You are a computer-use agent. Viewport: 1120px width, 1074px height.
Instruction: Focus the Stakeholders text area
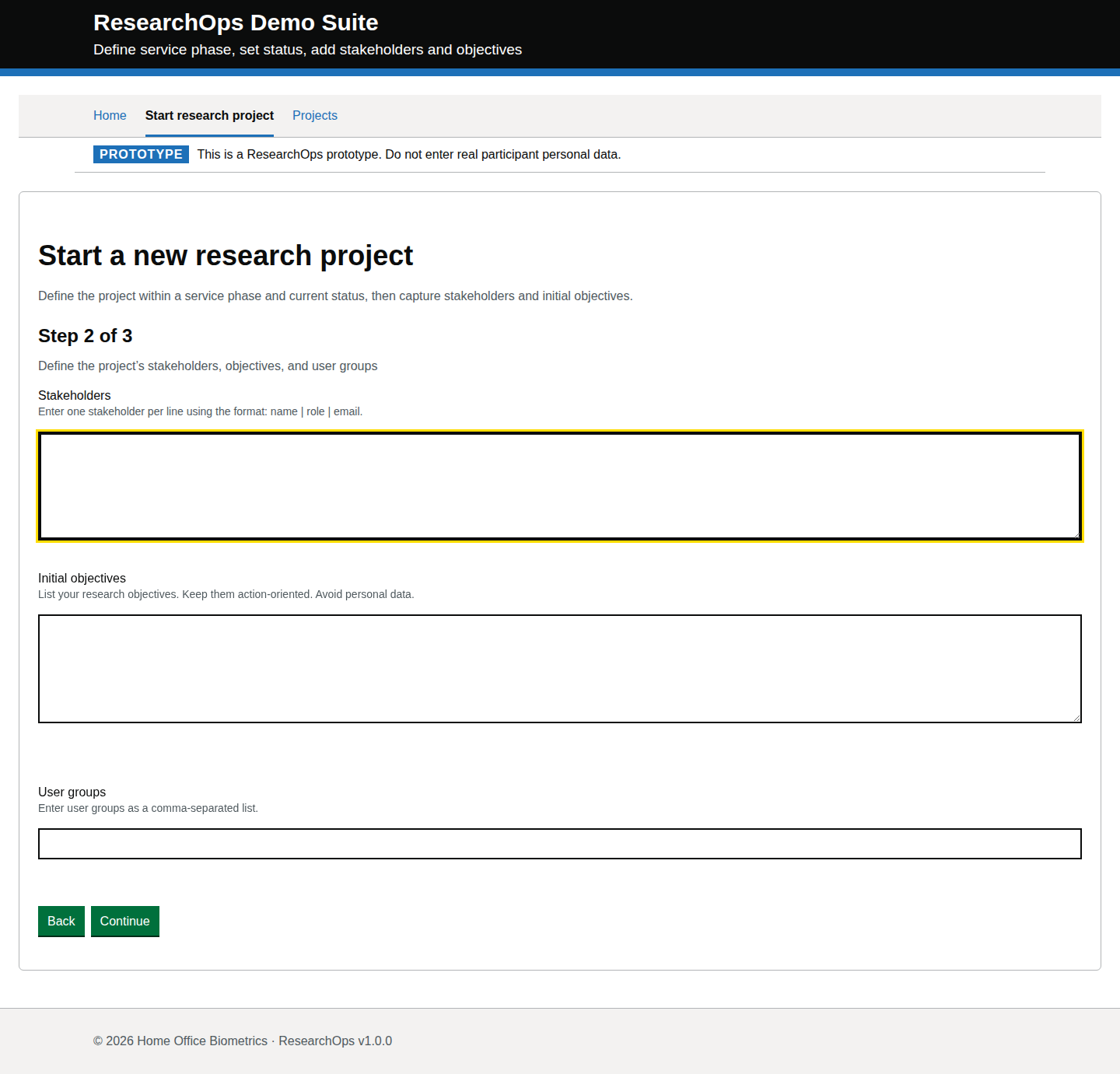(559, 485)
